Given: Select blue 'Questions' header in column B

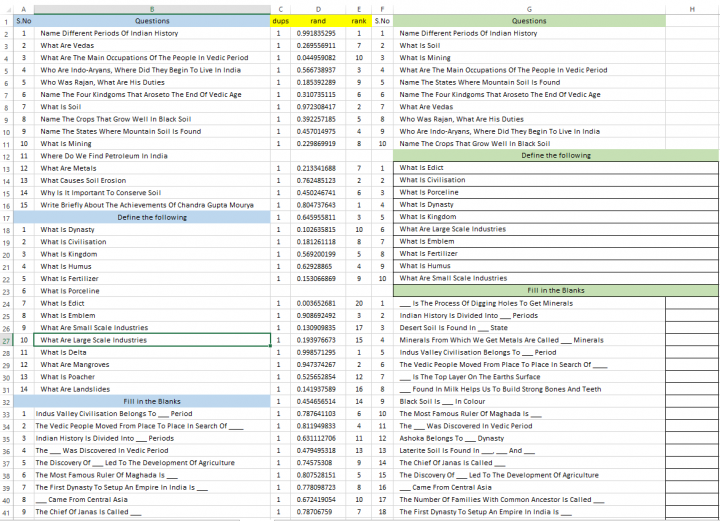Looking at the screenshot, I should point(152,21).
